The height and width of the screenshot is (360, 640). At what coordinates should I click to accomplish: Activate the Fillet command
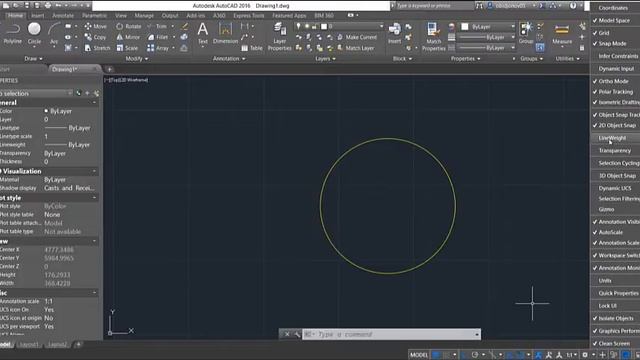pyautogui.click(x=158, y=37)
